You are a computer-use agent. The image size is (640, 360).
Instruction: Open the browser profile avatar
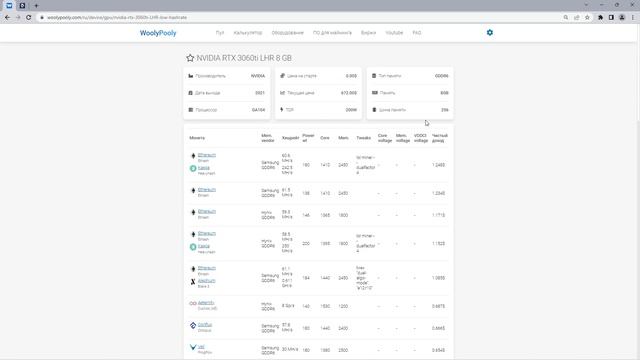point(622,18)
